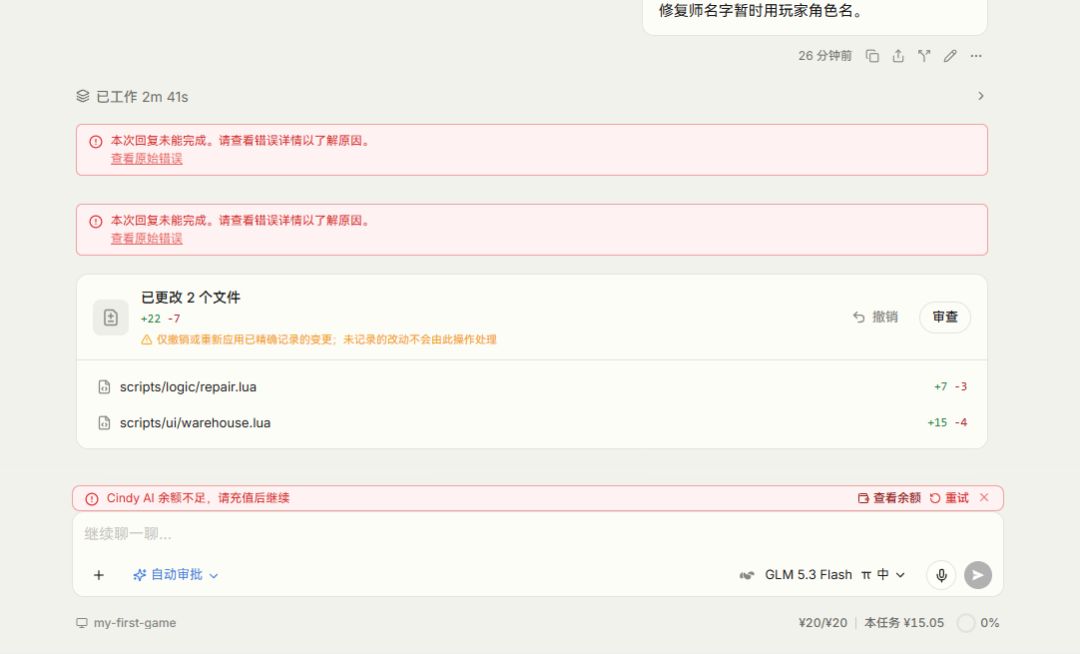Click 查看余额 in the balance warning
1080x654 pixels.
click(889, 498)
